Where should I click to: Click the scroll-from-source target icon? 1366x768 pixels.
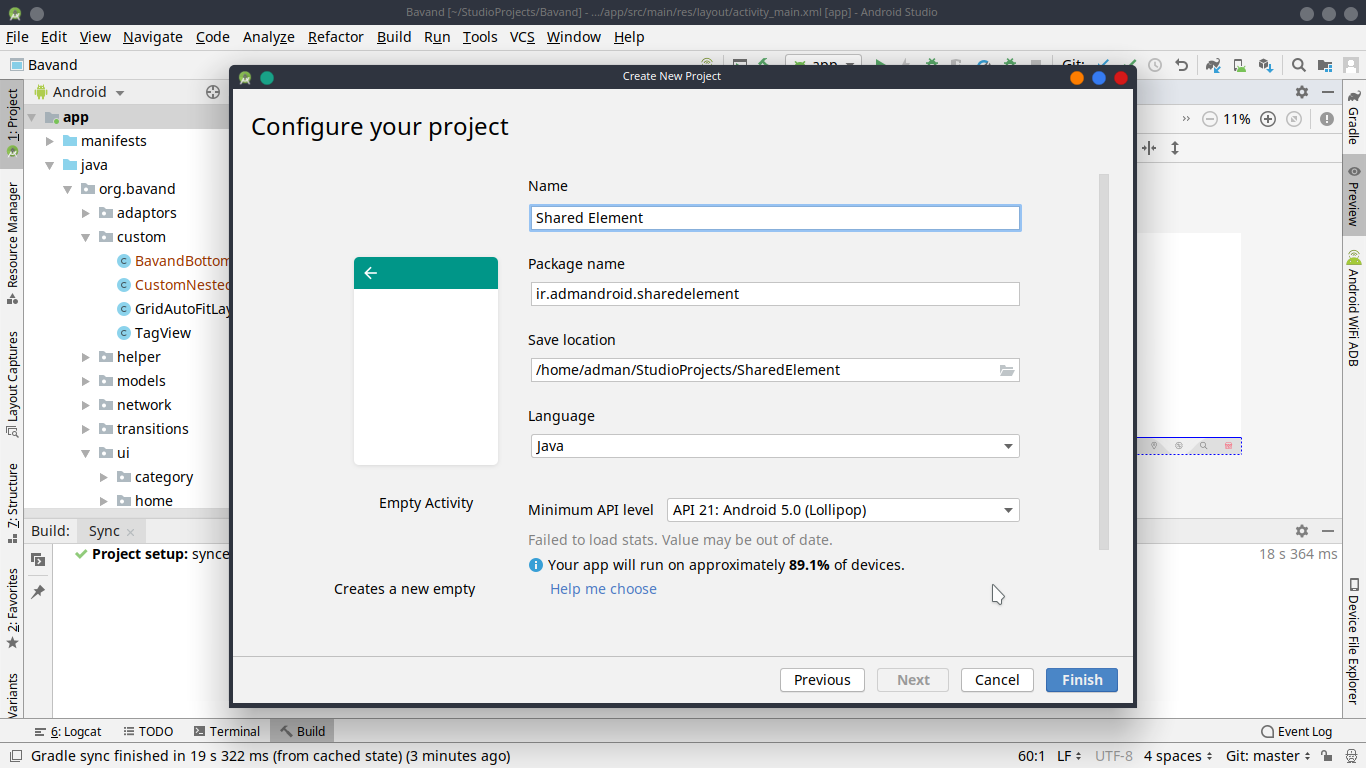point(212,92)
